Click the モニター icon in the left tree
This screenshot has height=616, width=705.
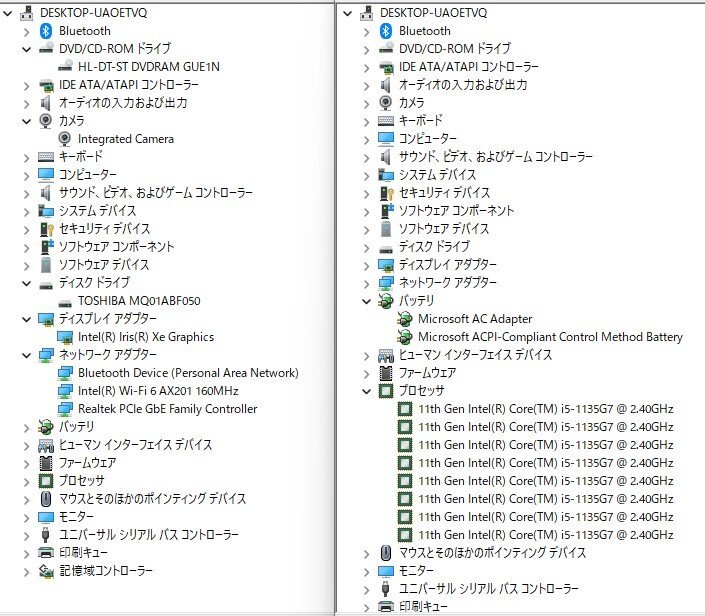(x=46, y=518)
